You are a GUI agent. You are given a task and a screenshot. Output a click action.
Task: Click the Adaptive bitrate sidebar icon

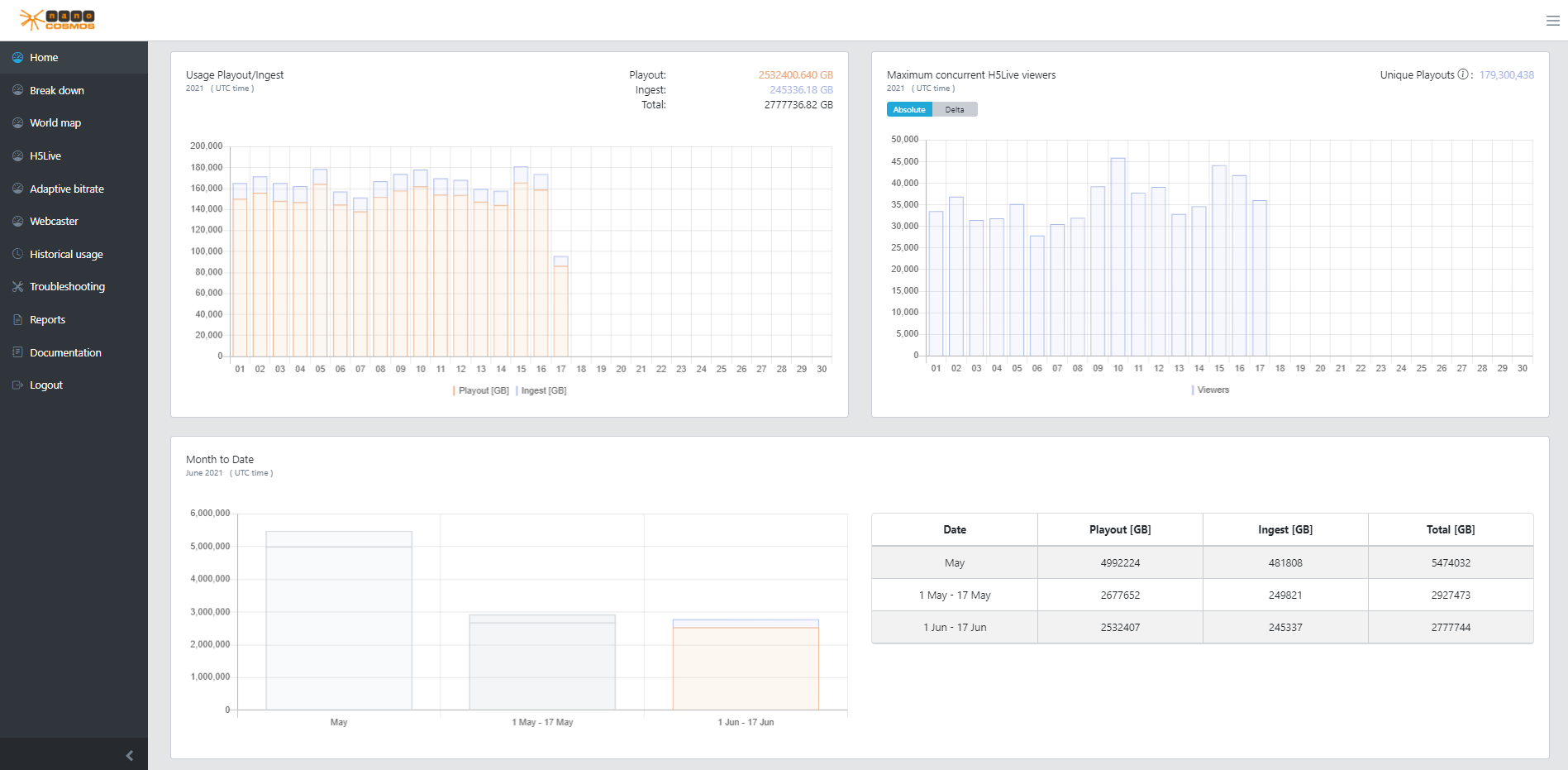[x=17, y=189]
